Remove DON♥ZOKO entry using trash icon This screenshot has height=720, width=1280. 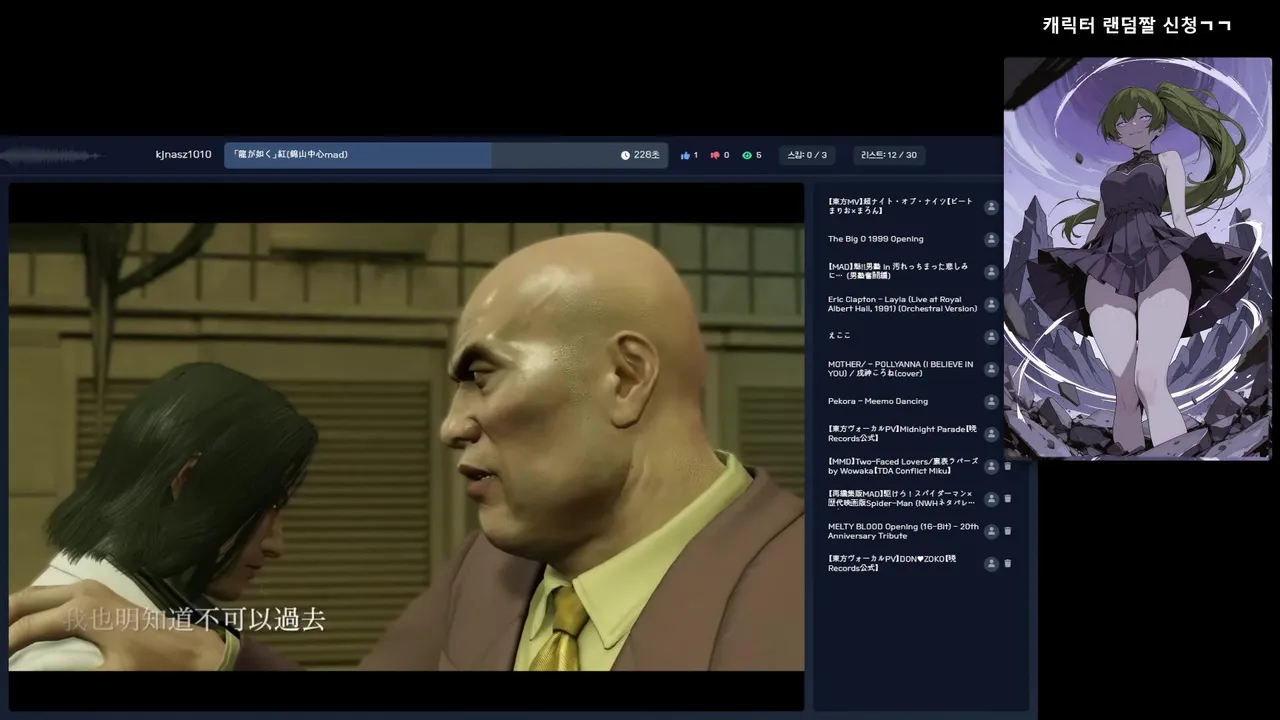tap(1008, 563)
